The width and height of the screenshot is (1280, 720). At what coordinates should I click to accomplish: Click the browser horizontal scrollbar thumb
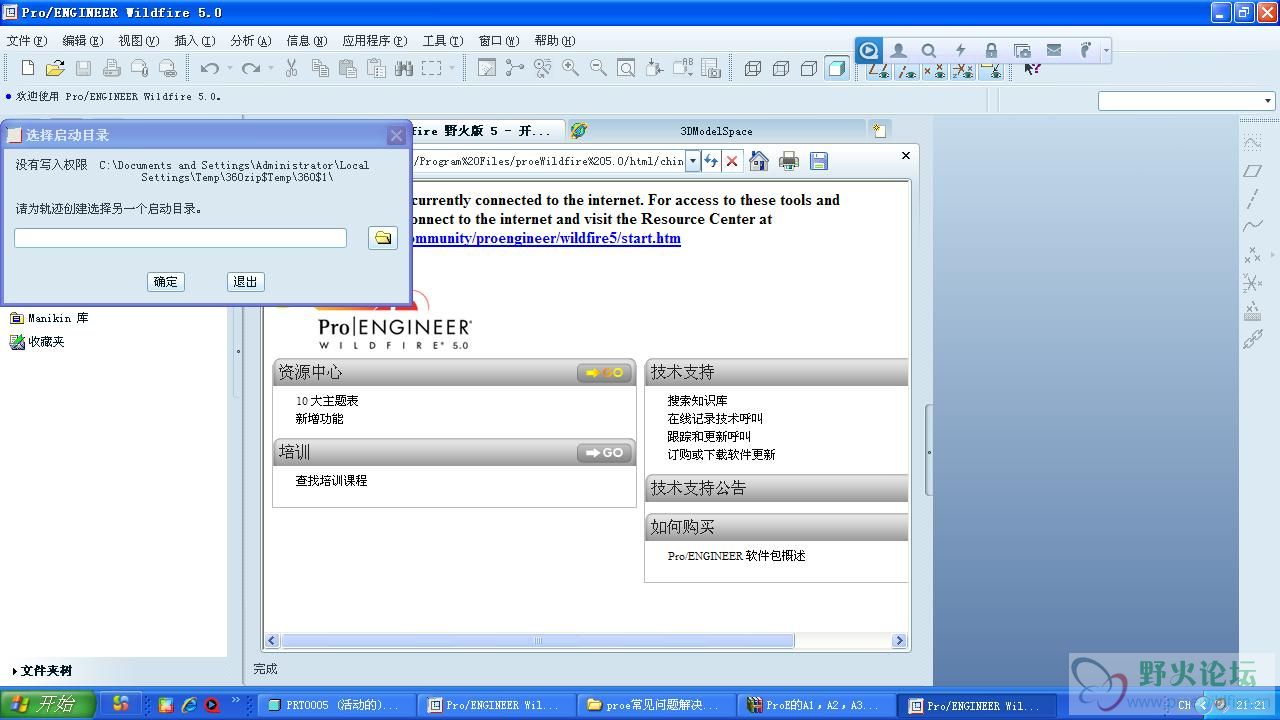(538, 641)
